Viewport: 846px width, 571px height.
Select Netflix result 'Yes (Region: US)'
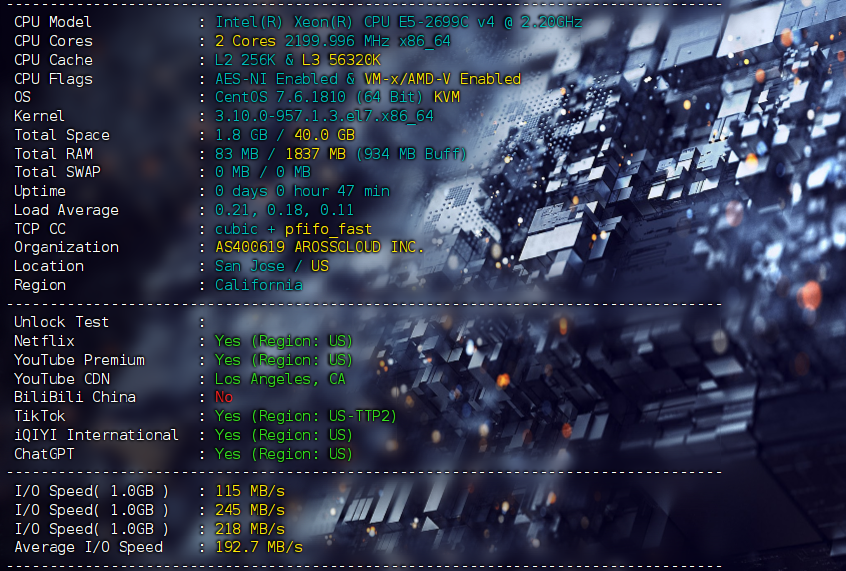284,341
